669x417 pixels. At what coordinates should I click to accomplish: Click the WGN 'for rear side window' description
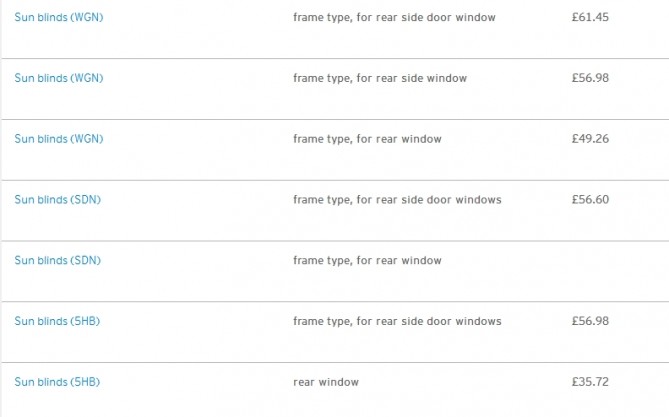(x=380, y=78)
